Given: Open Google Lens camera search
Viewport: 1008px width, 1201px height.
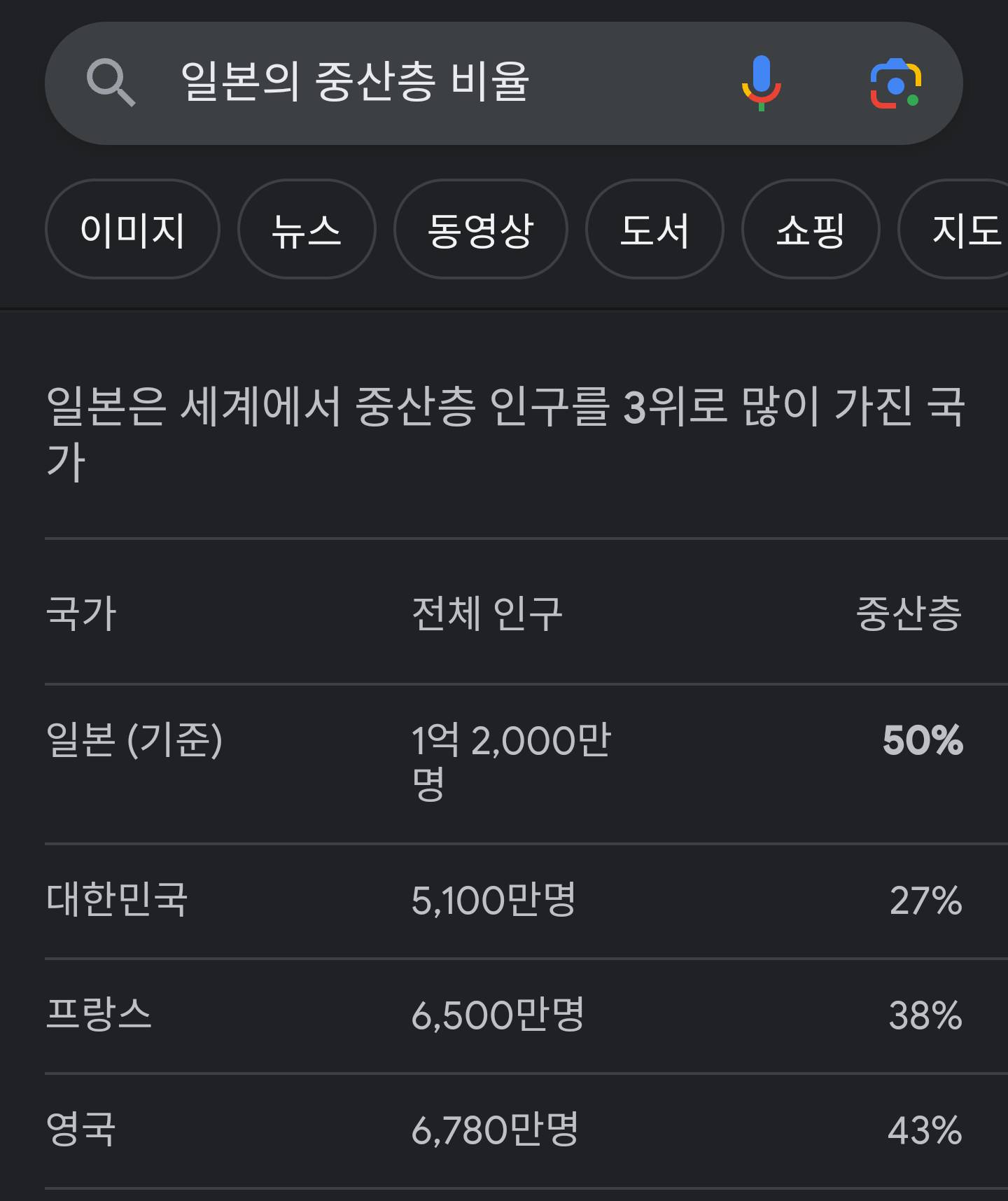Looking at the screenshot, I should pyautogui.click(x=895, y=84).
